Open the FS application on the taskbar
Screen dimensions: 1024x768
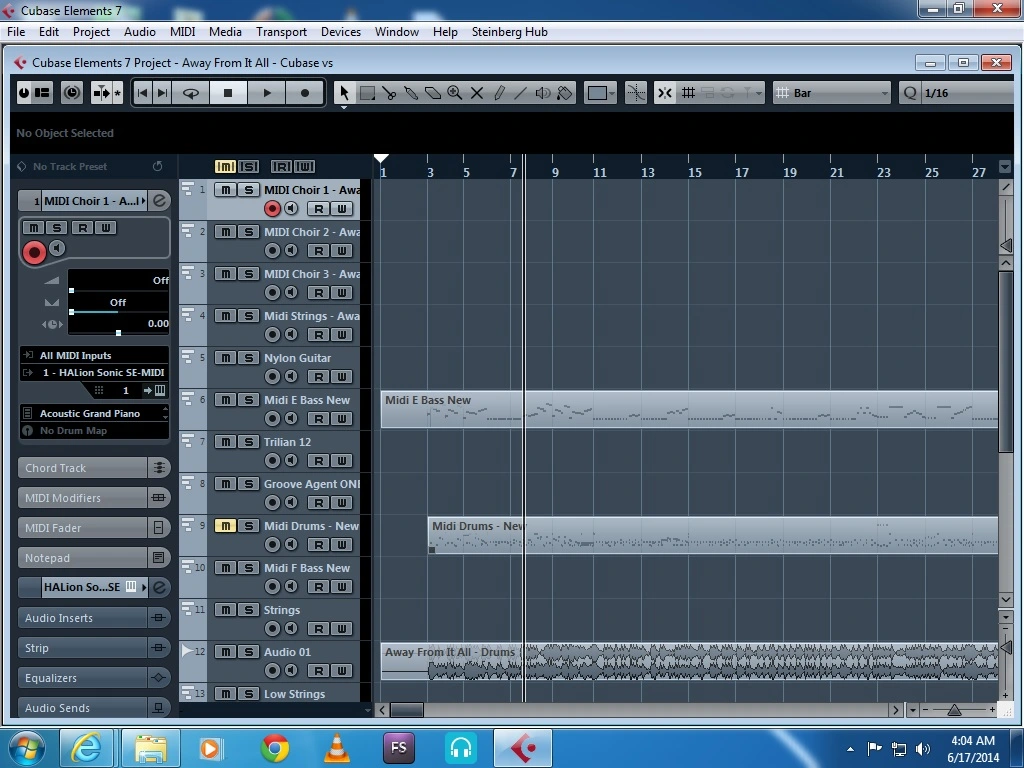pos(399,748)
